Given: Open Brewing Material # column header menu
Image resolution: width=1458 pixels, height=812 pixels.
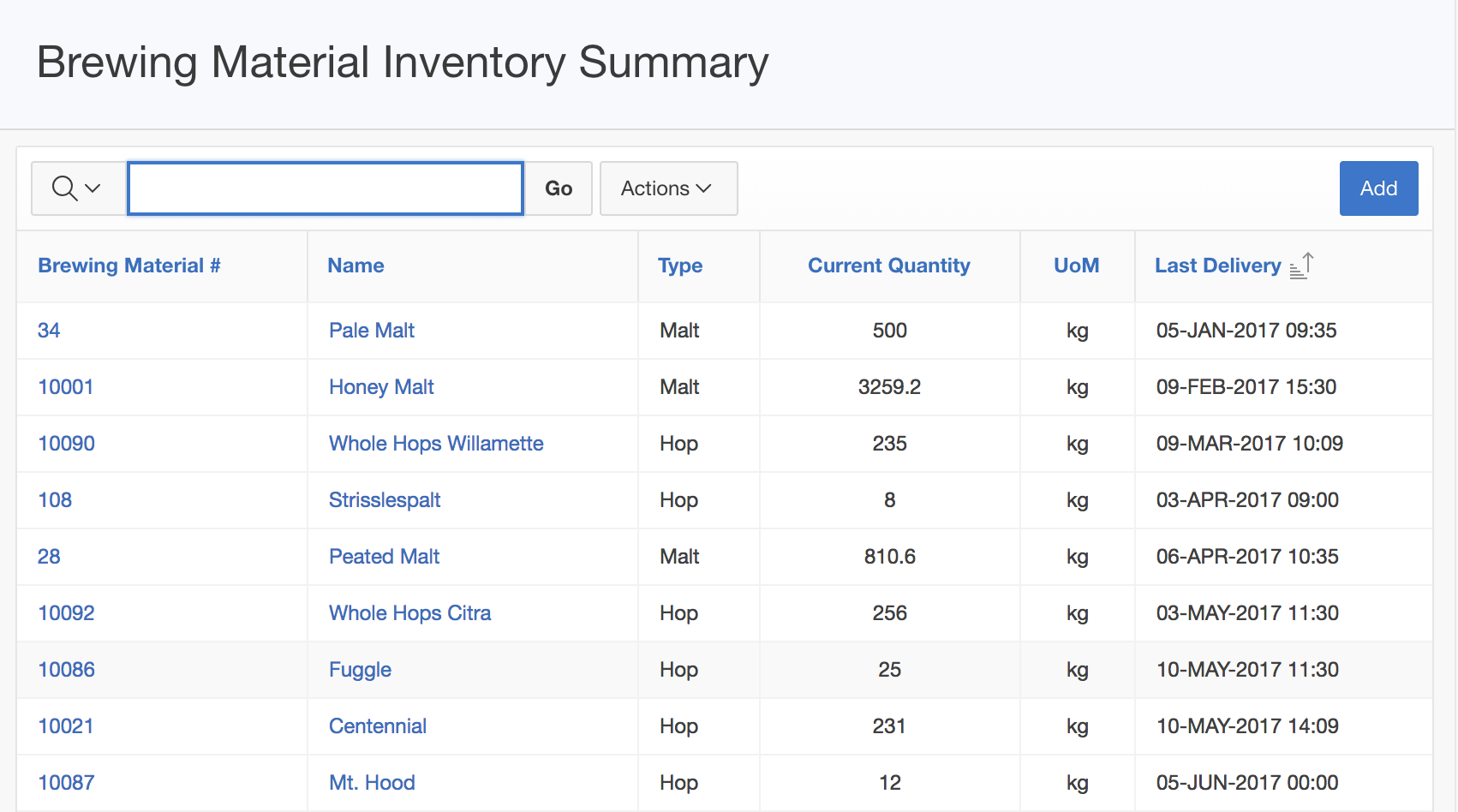Looking at the screenshot, I should (x=129, y=266).
